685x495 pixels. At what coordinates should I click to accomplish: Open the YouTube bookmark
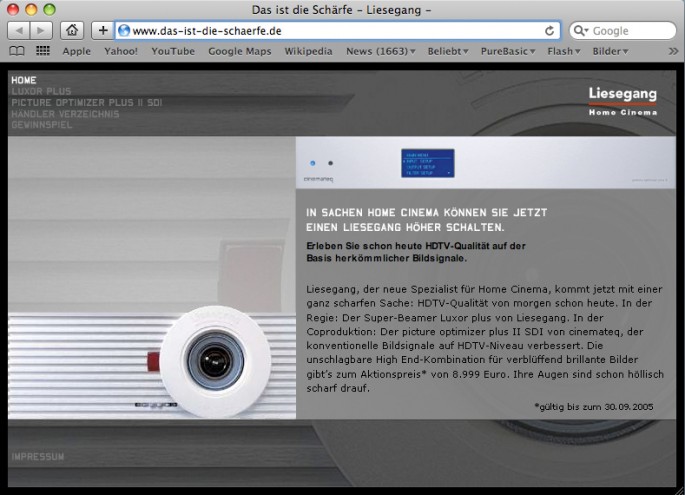click(x=173, y=51)
